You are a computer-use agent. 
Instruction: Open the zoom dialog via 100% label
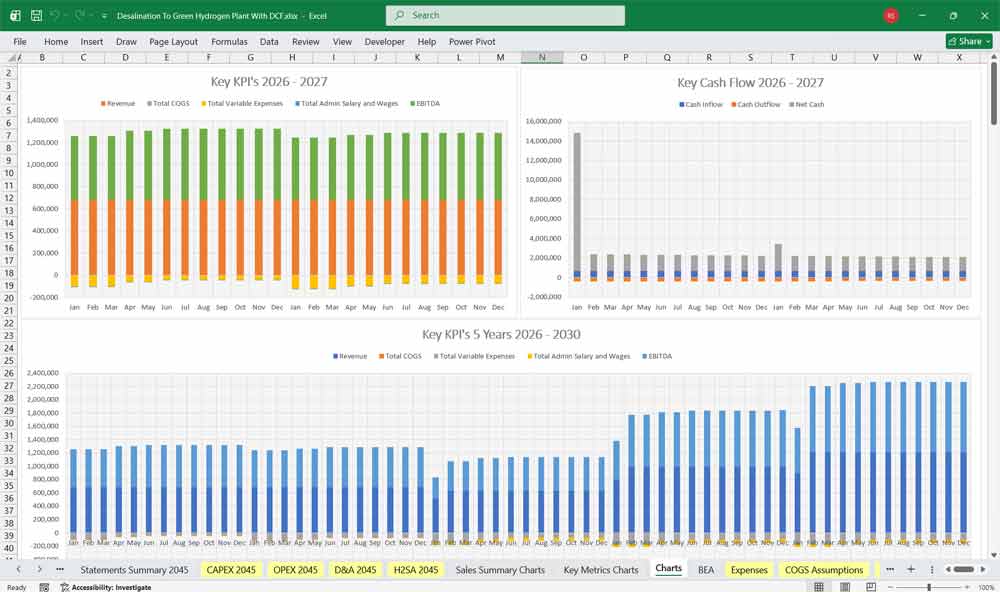click(984, 587)
